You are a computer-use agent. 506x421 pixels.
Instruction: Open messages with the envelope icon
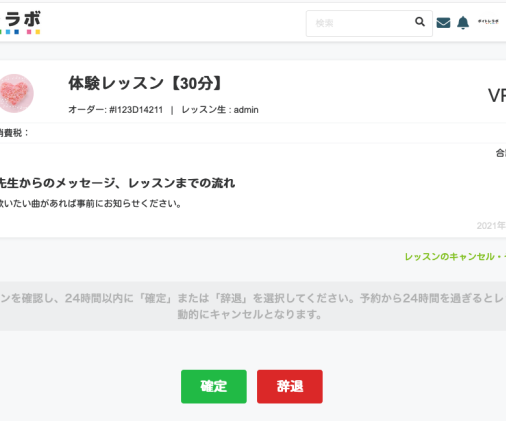(443, 23)
